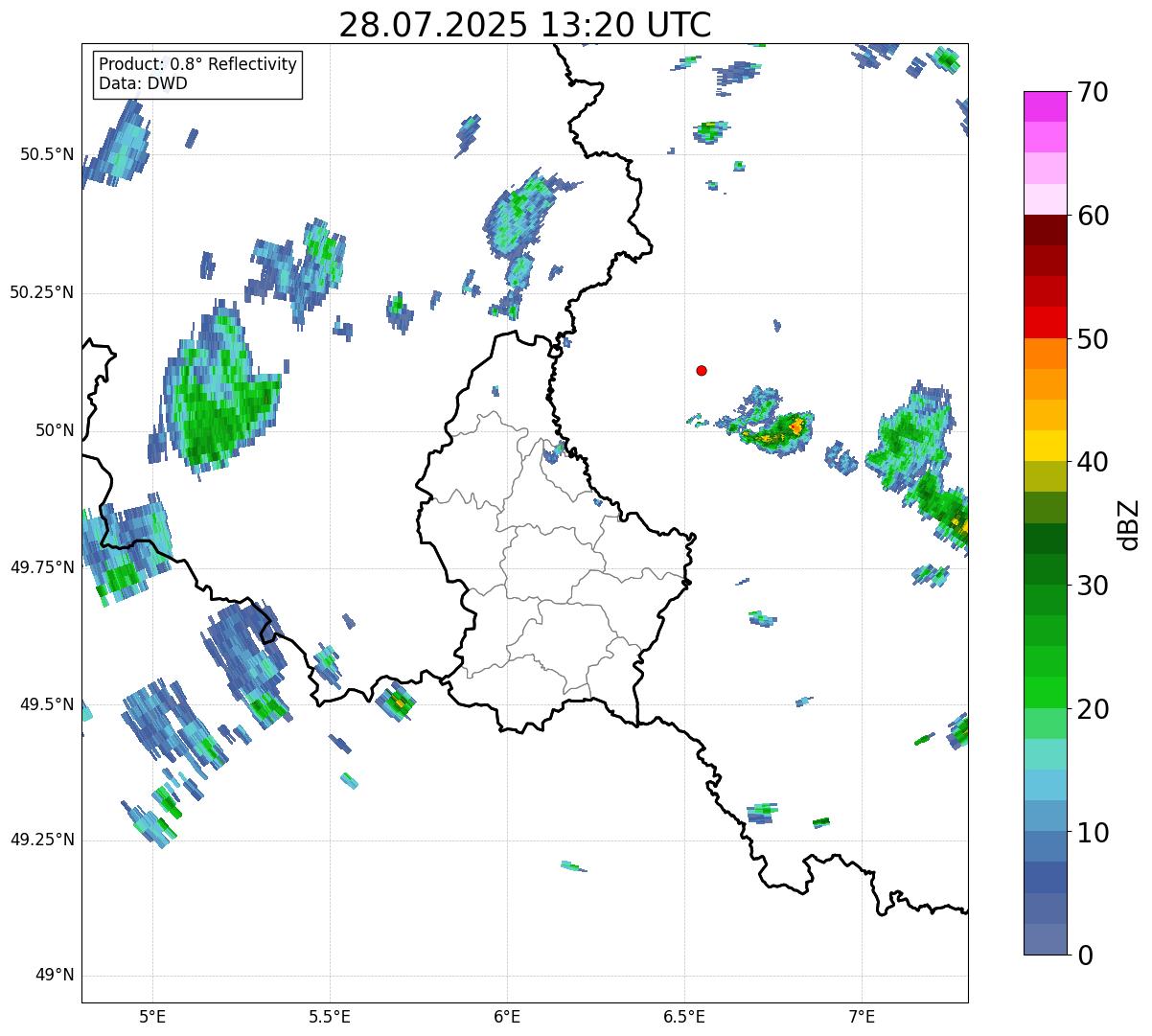Viewport: 1152px width, 1036px height.
Task: Click the '5.5°E' longitude label
Action: point(330,1016)
